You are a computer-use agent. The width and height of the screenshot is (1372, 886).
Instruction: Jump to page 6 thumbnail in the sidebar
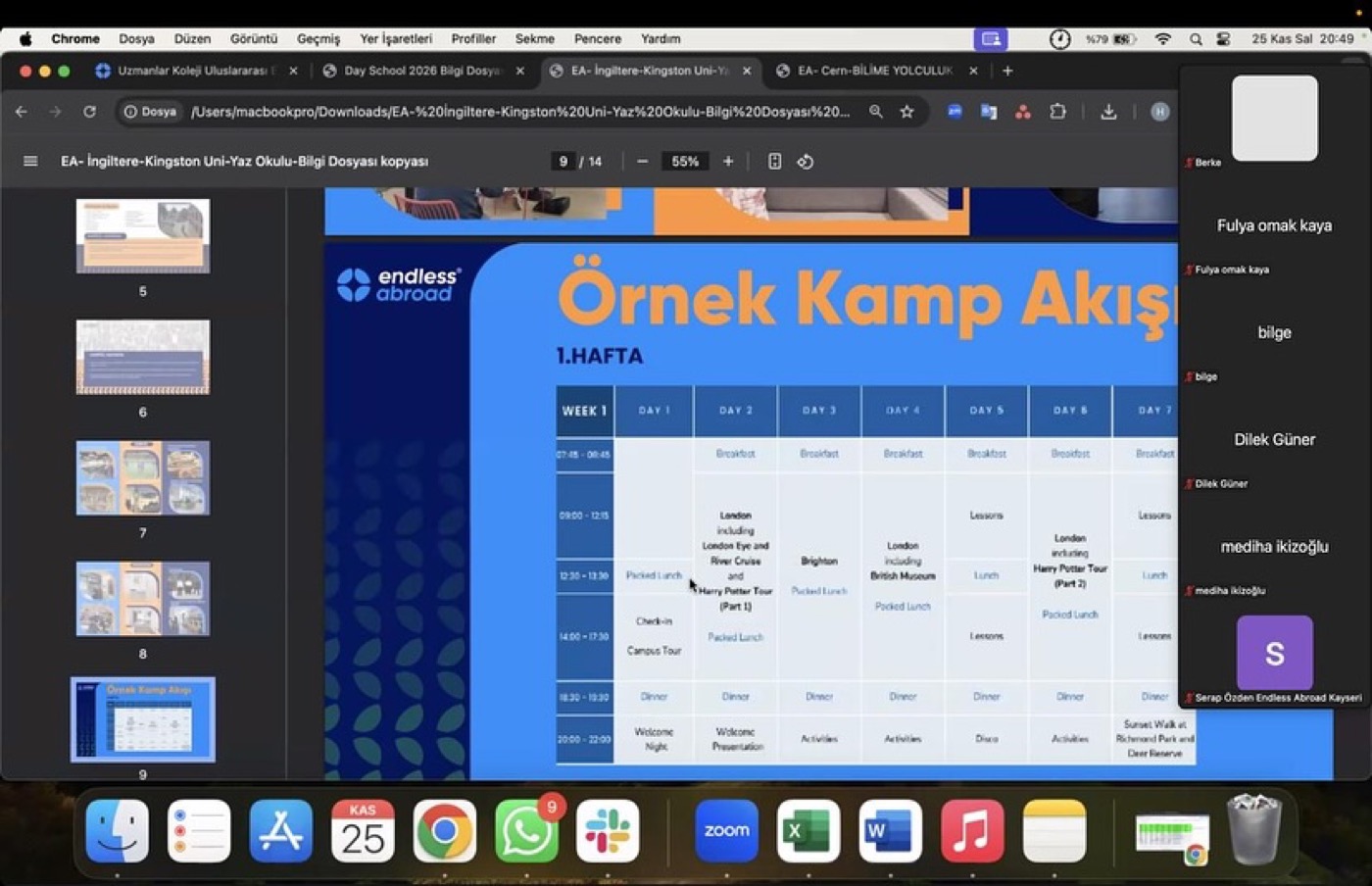143,357
